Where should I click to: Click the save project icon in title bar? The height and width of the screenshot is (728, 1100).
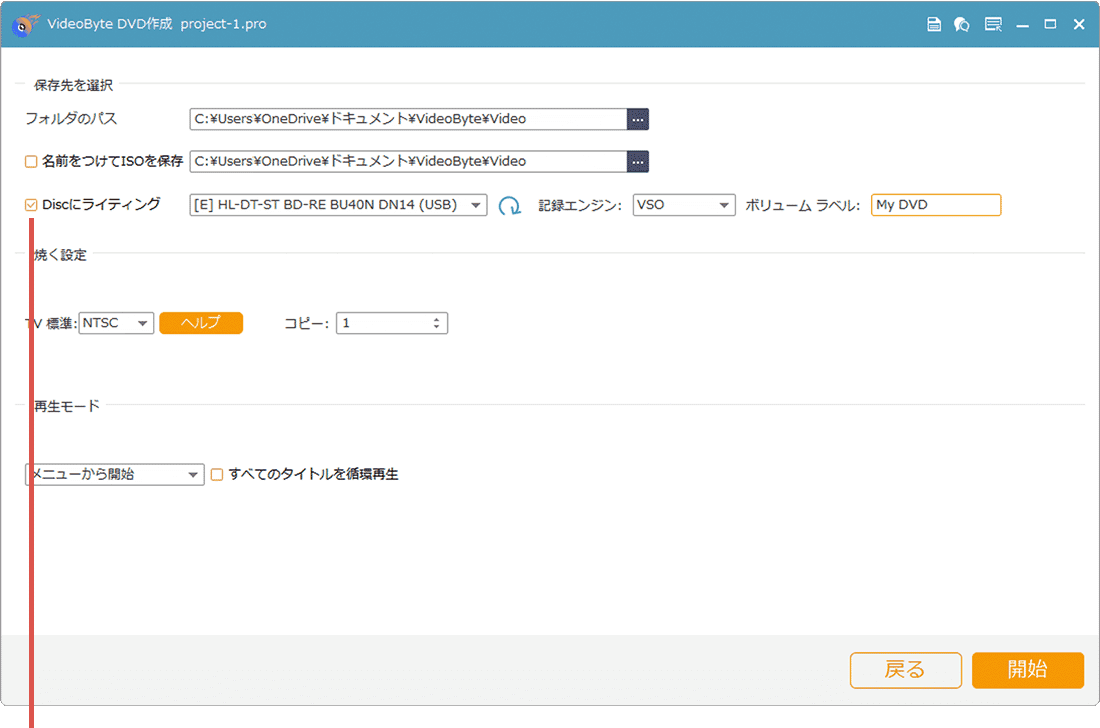click(934, 24)
